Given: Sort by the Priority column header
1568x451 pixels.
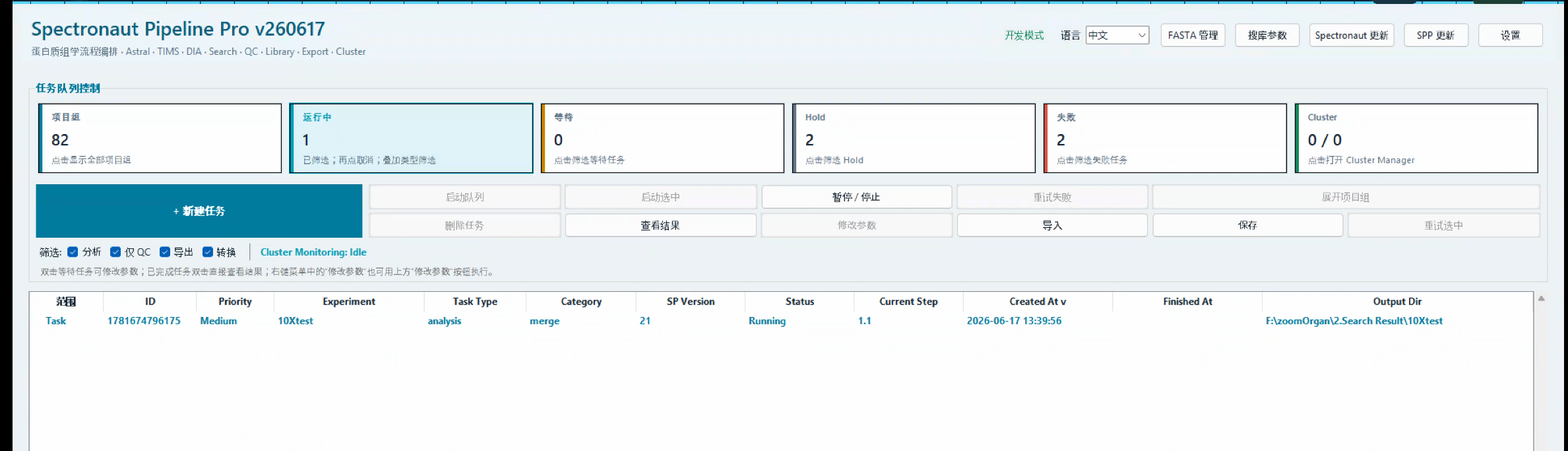Looking at the screenshot, I should (235, 301).
